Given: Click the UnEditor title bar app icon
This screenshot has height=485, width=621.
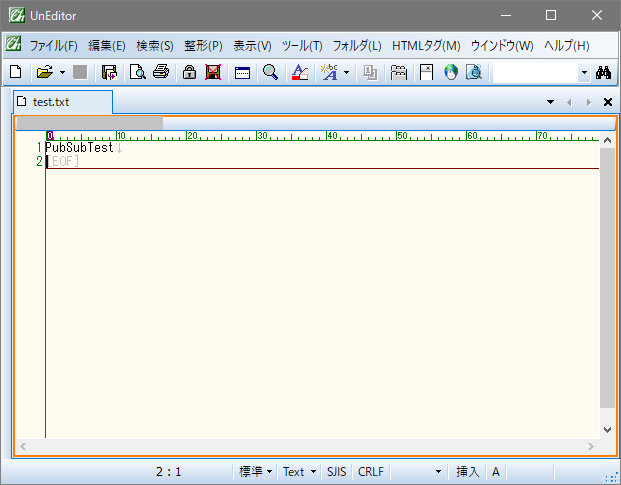Looking at the screenshot, I should 17,15.
